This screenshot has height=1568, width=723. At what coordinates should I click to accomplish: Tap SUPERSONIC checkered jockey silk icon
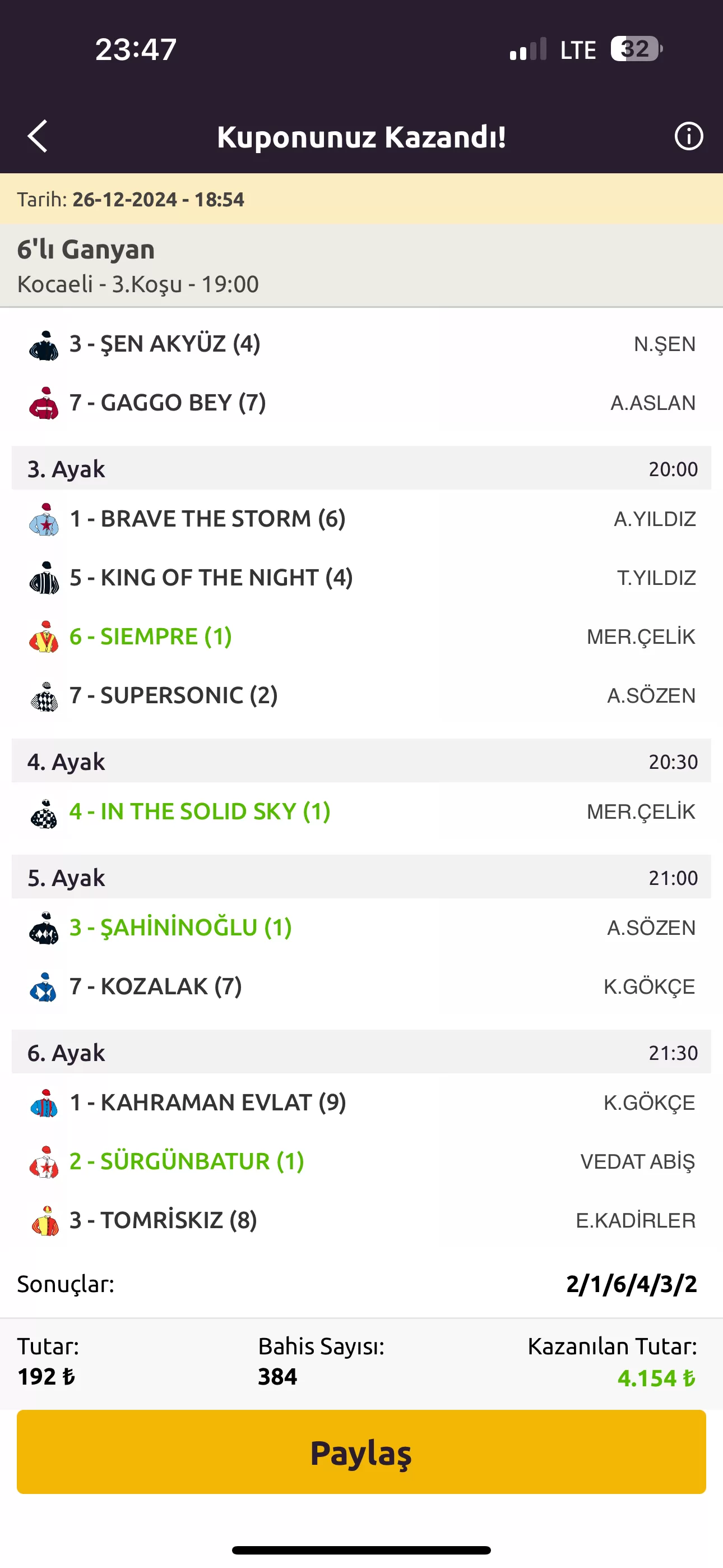pos(44,697)
